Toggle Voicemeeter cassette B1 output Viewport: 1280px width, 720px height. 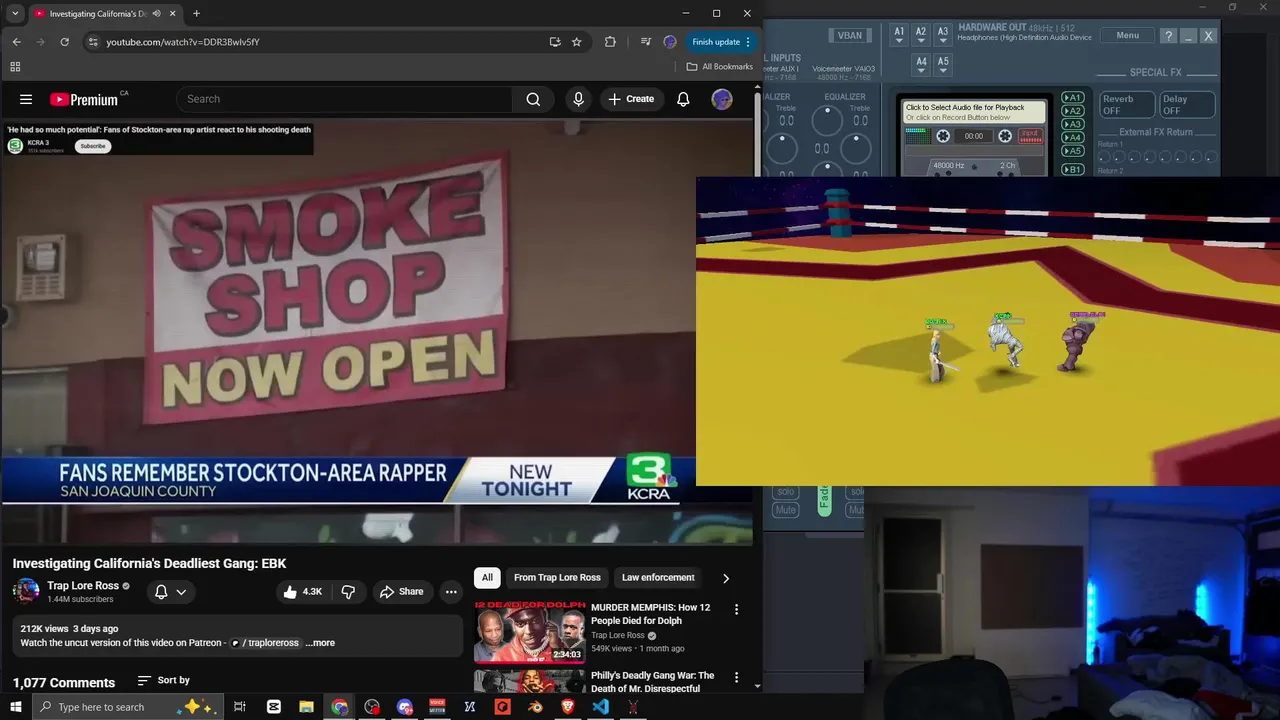1072,170
